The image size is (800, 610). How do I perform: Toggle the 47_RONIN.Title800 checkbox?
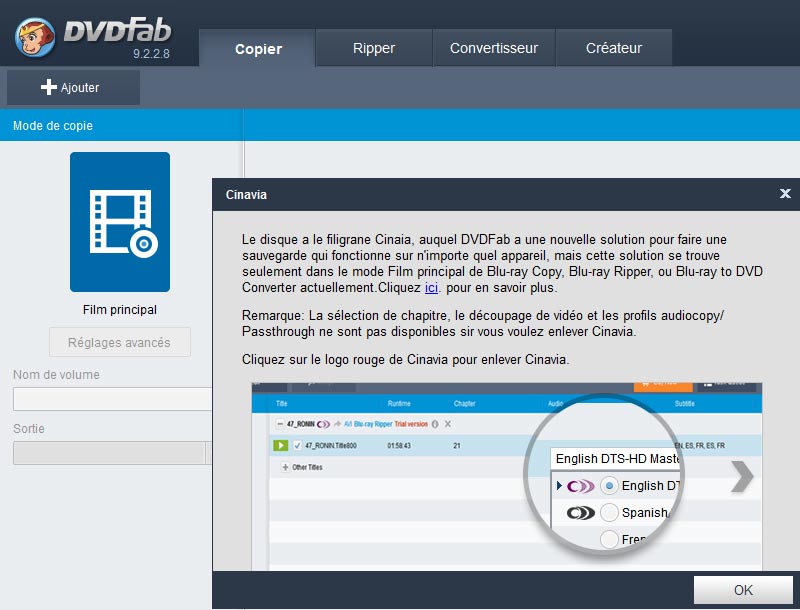tap(297, 445)
